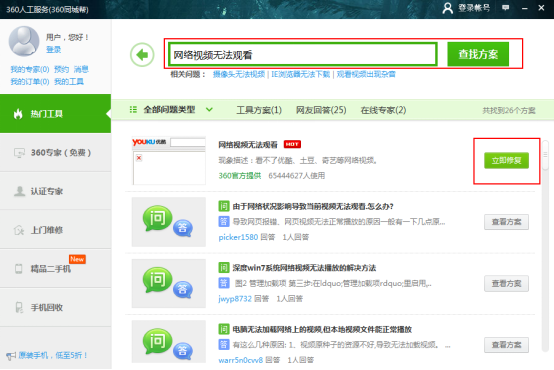Click the house repair icon beside 上门维修
554x370 pixels.
click(x=19, y=230)
